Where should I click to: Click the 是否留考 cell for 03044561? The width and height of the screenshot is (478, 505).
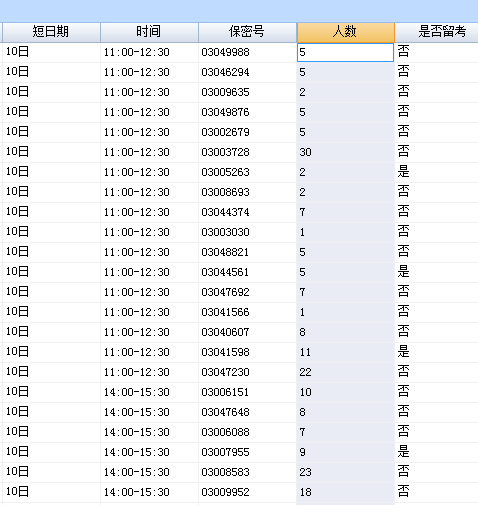(437, 272)
